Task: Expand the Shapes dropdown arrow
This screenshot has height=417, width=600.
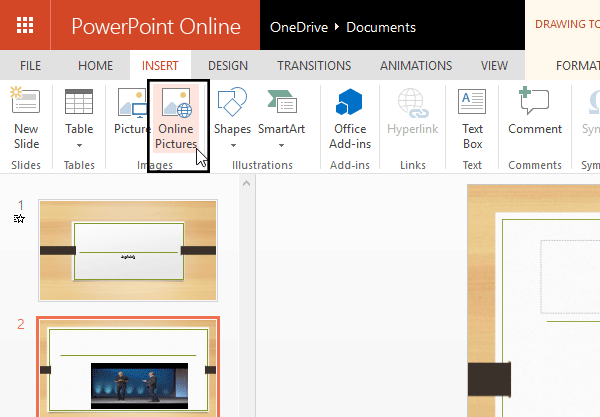Action: click(x=232, y=146)
